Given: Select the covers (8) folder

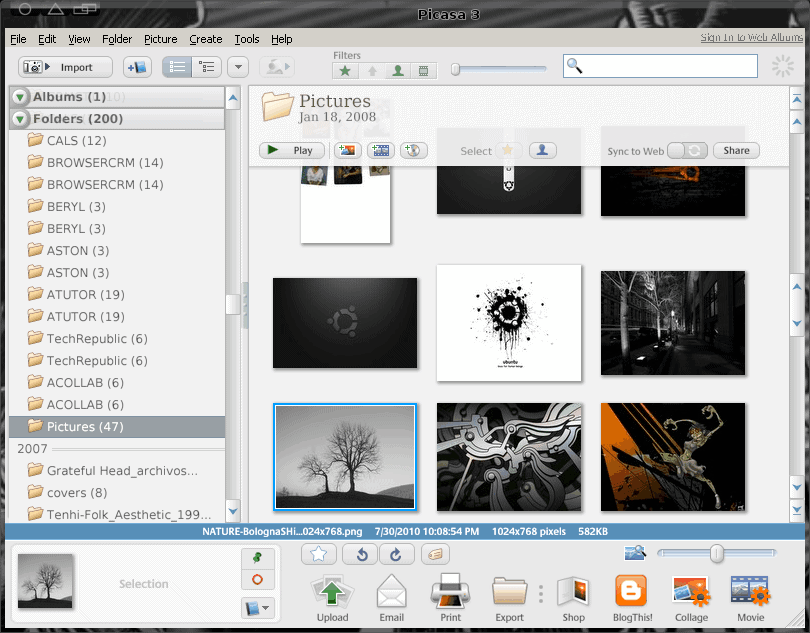Looking at the screenshot, I should point(117,492).
